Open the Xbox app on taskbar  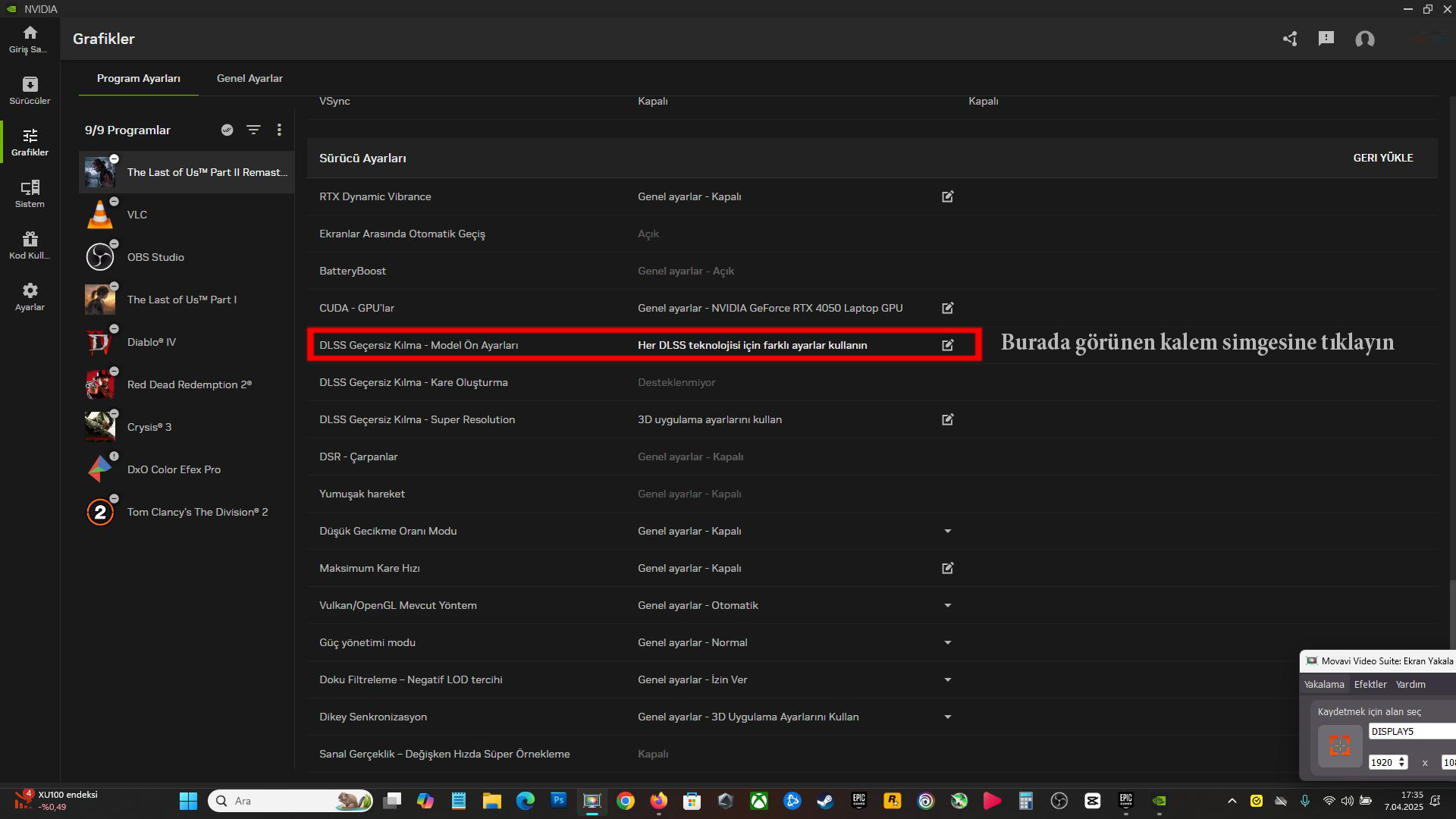coord(759,801)
